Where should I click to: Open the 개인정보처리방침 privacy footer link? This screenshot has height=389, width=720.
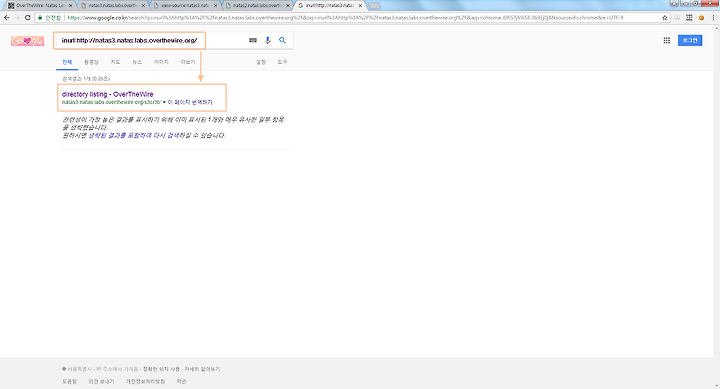145,381
